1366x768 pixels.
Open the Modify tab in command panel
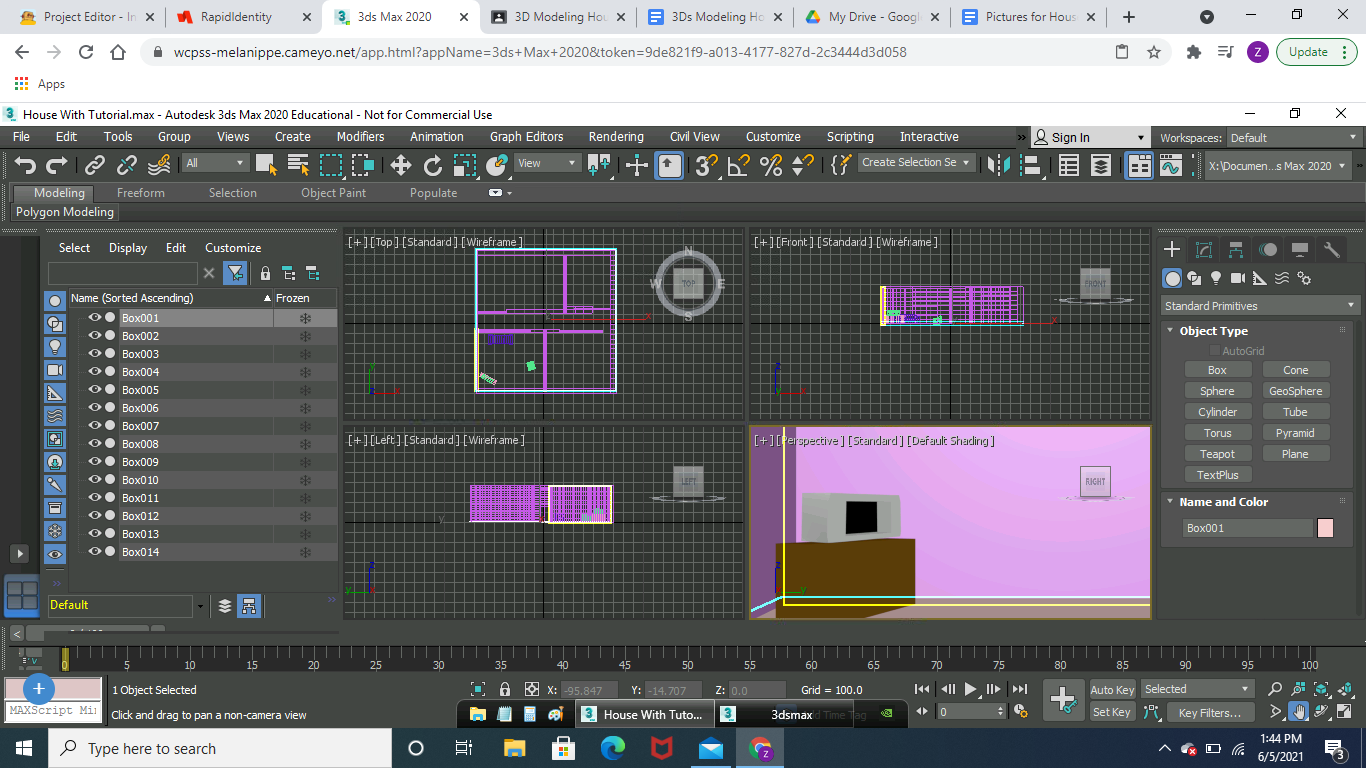[1204, 249]
